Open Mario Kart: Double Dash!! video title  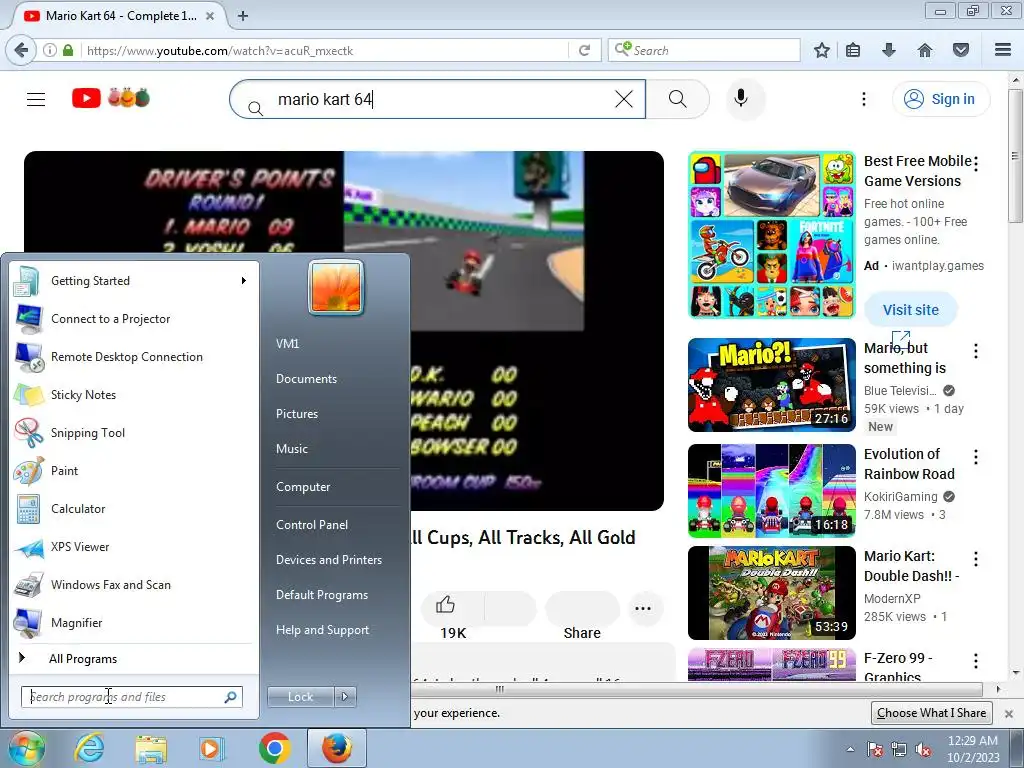coord(912,566)
